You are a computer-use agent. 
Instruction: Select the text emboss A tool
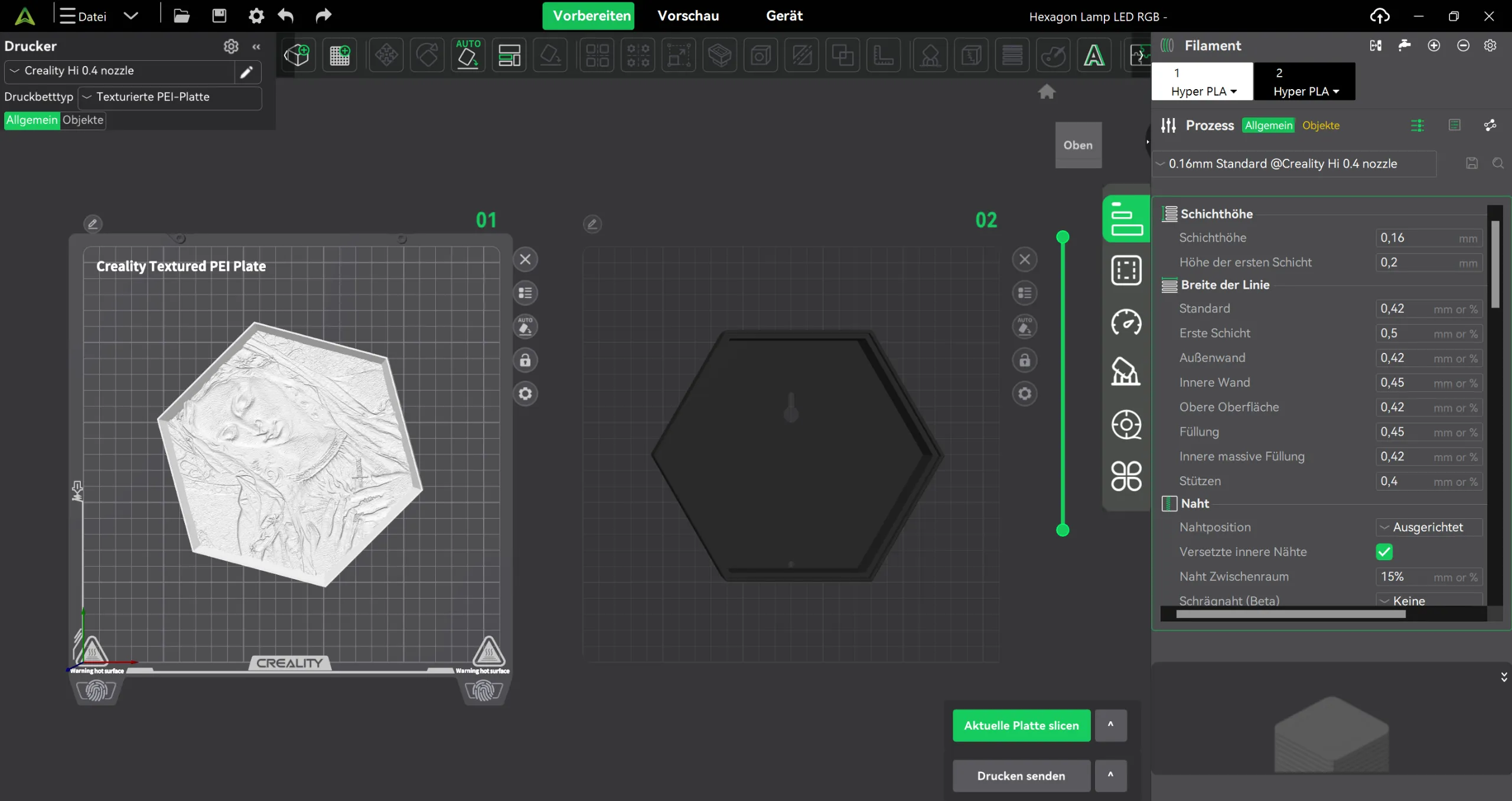tap(1094, 55)
